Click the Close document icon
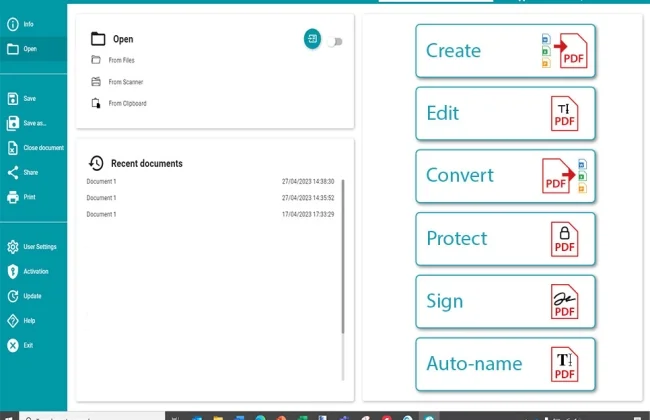 click(12, 148)
